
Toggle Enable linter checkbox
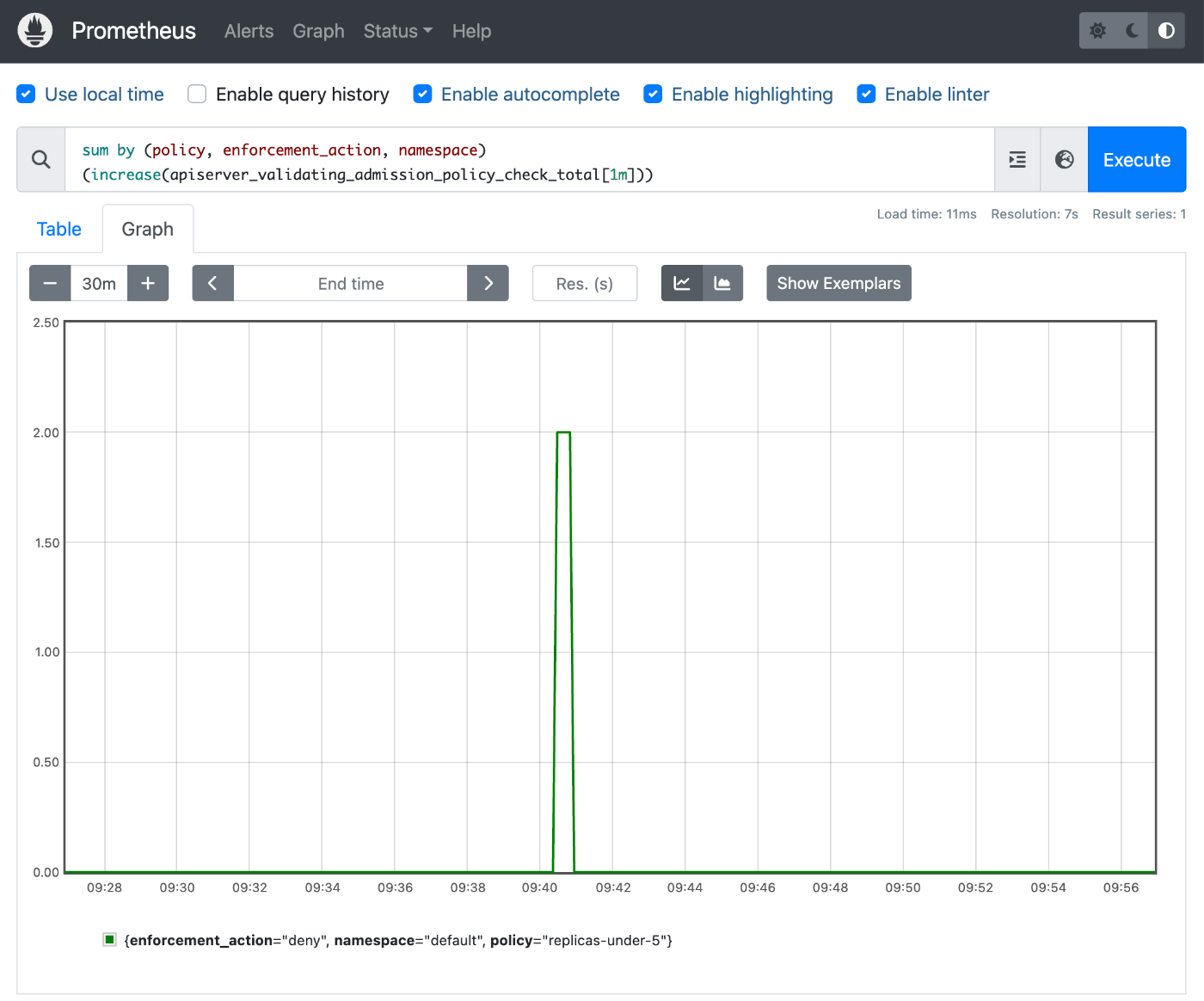point(866,94)
